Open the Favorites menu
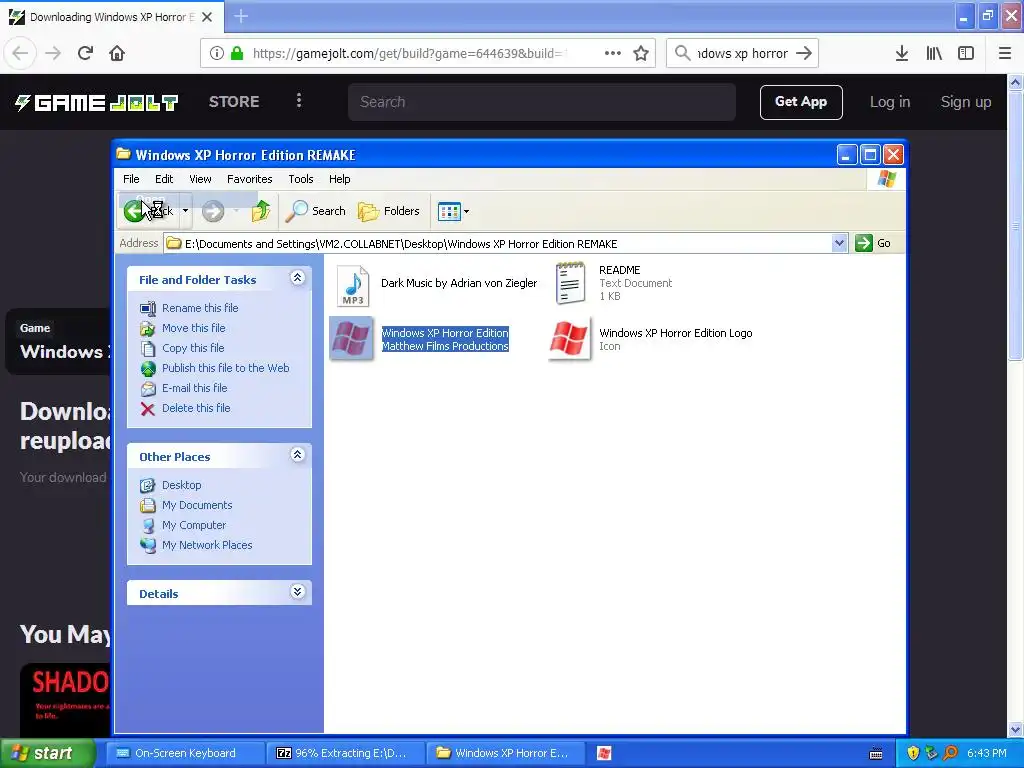 coord(249,179)
